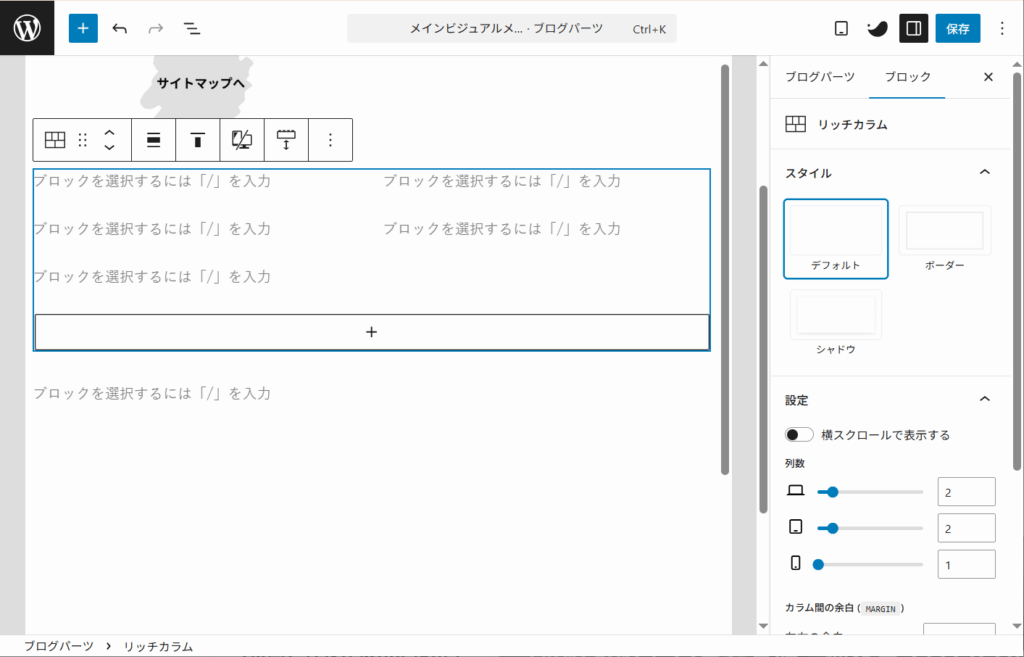This screenshot has width=1024, height=657.
Task: Move block up with the up chevron
Action: tap(110, 133)
